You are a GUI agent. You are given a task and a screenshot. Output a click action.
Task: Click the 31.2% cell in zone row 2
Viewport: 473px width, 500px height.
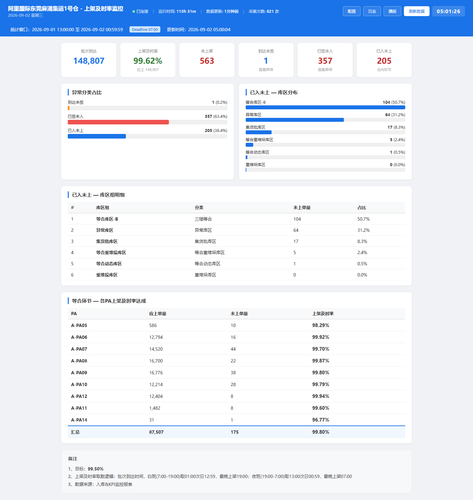click(363, 230)
